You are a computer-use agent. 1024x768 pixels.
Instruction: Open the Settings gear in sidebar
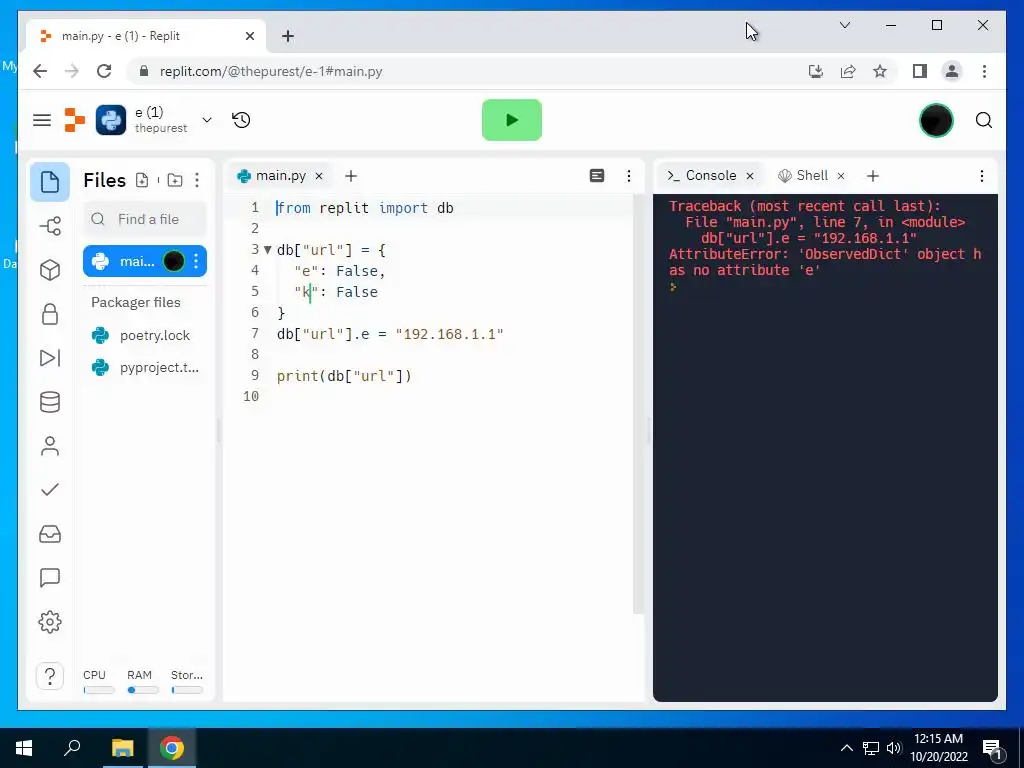coord(50,622)
